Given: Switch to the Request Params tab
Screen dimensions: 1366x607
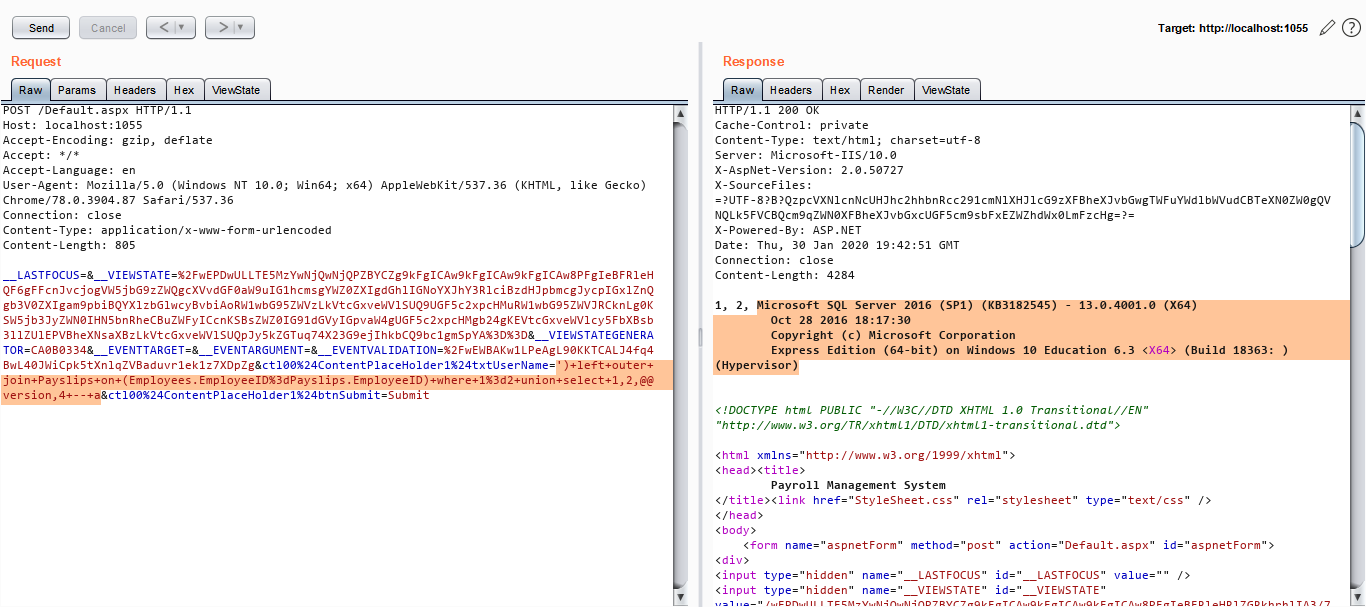Looking at the screenshot, I should (76, 90).
